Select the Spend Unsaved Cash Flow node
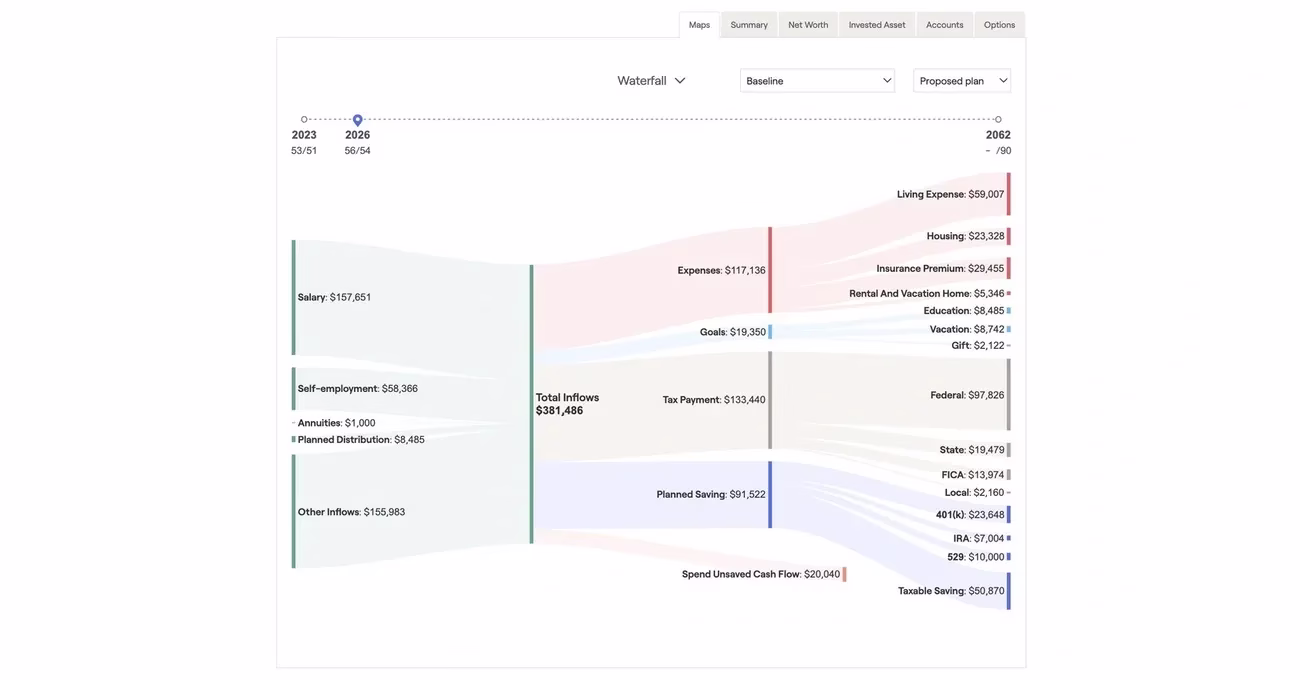Screen dimensions: 1300x680 point(843,572)
